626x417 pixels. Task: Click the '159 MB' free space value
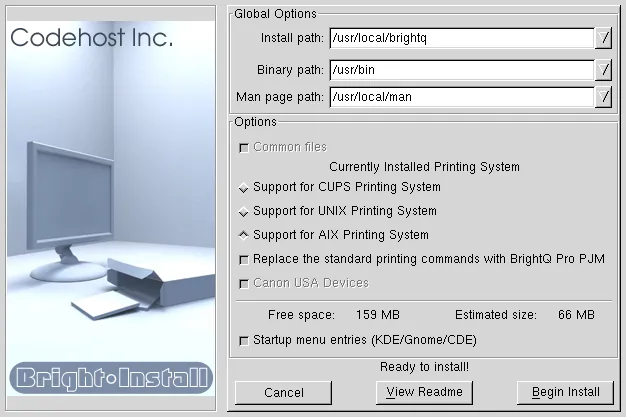pos(378,315)
